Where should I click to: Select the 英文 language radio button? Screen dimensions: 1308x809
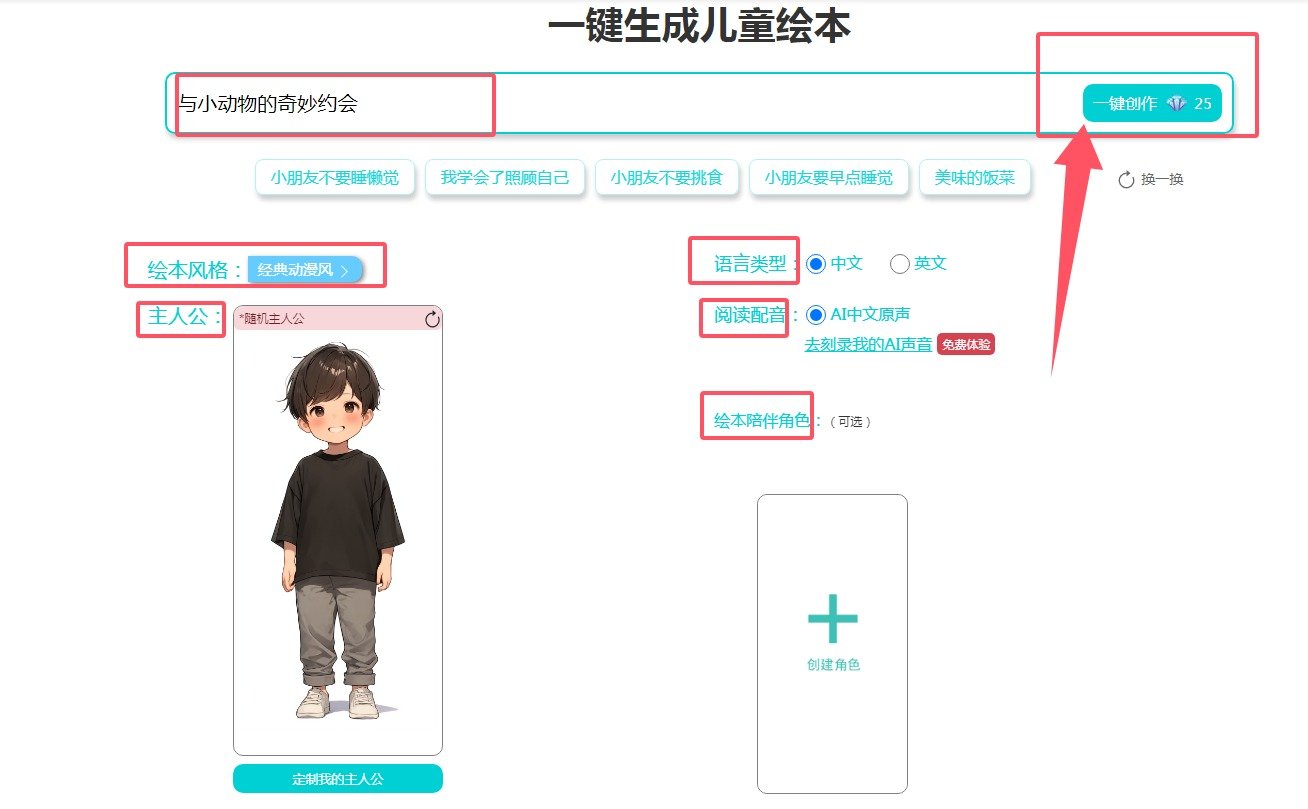tap(899, 263)
